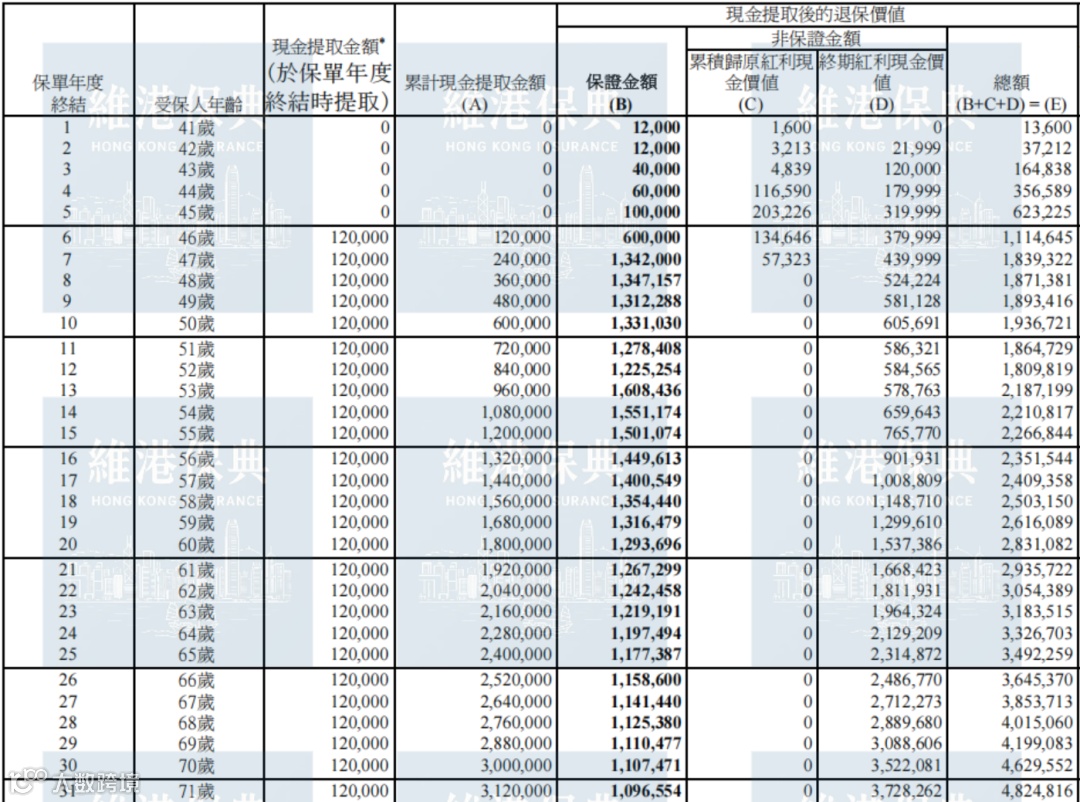Click the guaranteed amount 40,000
1080x802 pixels.
coord(656,169)
